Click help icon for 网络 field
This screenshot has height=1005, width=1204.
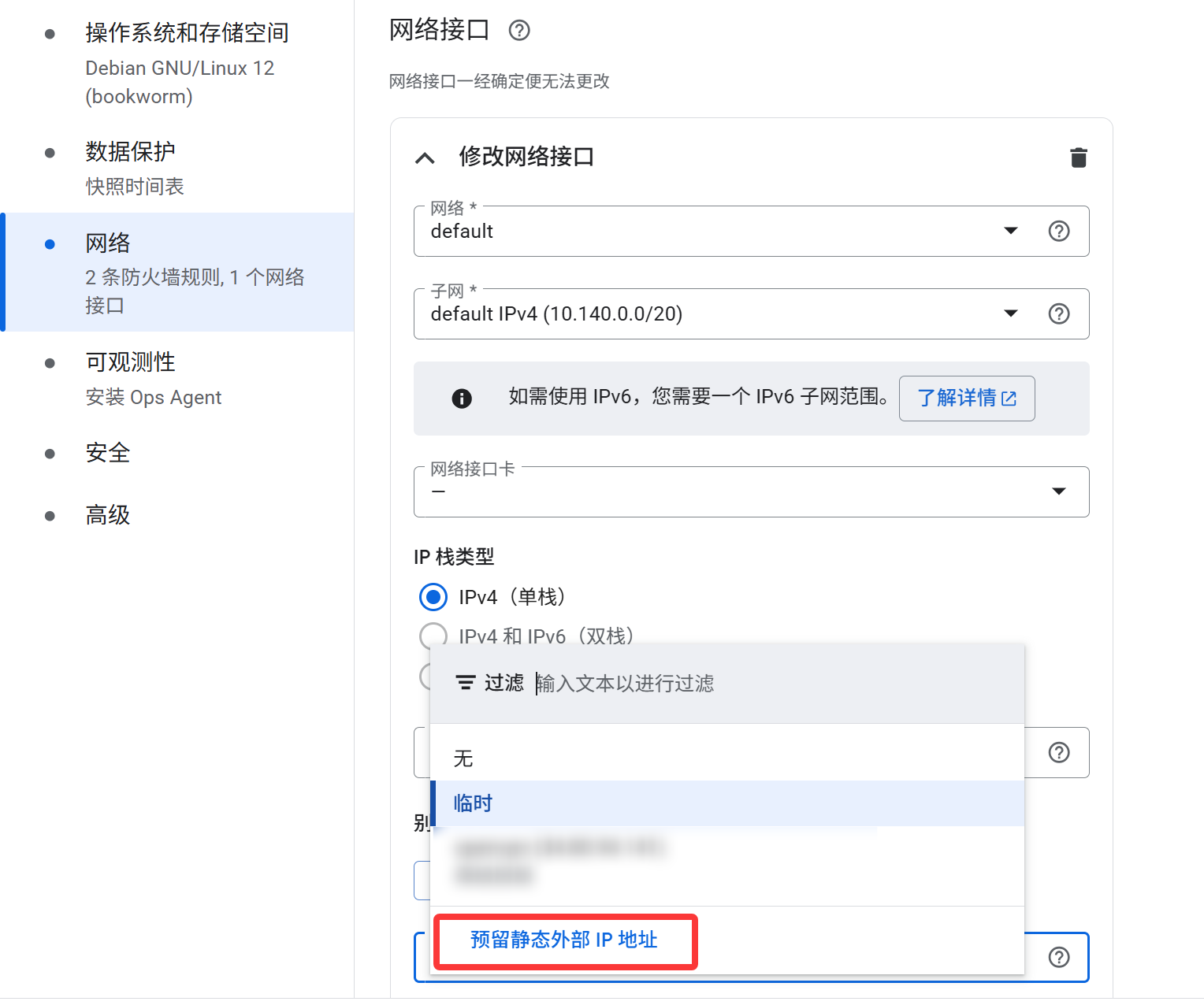click(1059, 231)
